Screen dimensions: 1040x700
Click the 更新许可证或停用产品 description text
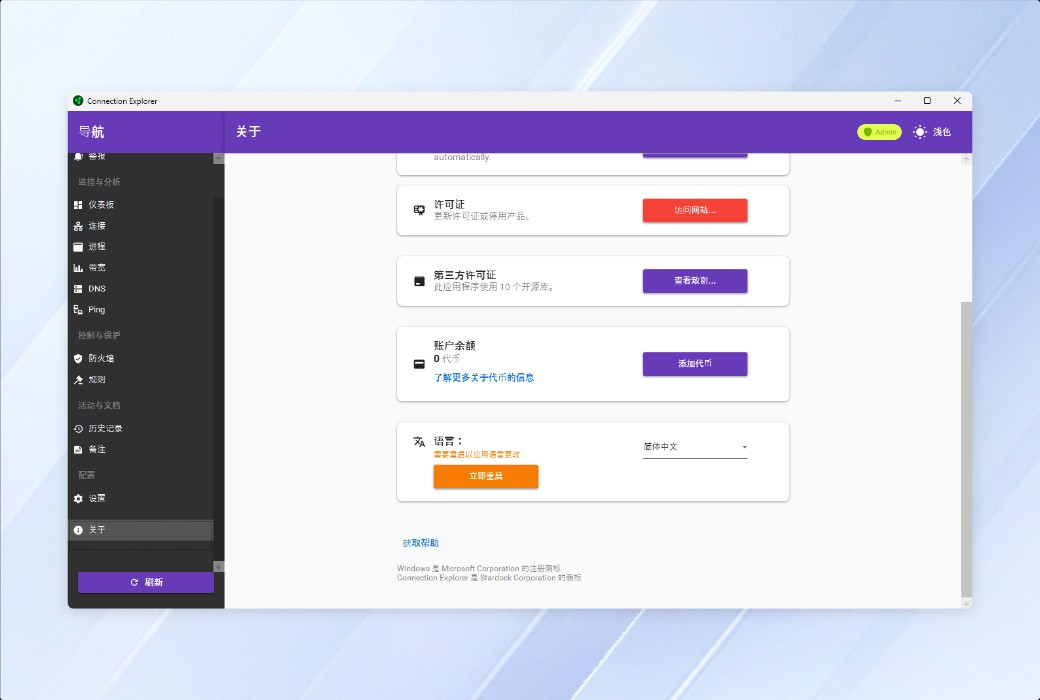click(x=482, y=216)
